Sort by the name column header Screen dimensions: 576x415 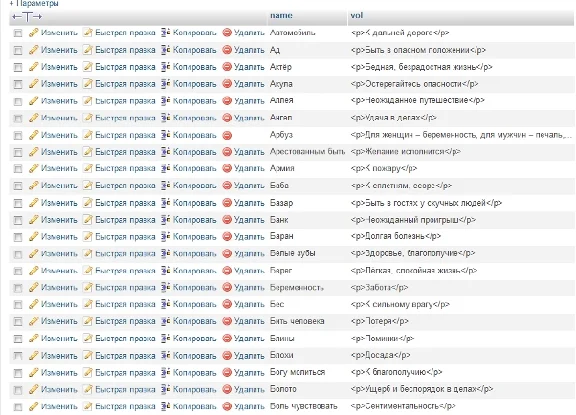click(x=281, y=15)
